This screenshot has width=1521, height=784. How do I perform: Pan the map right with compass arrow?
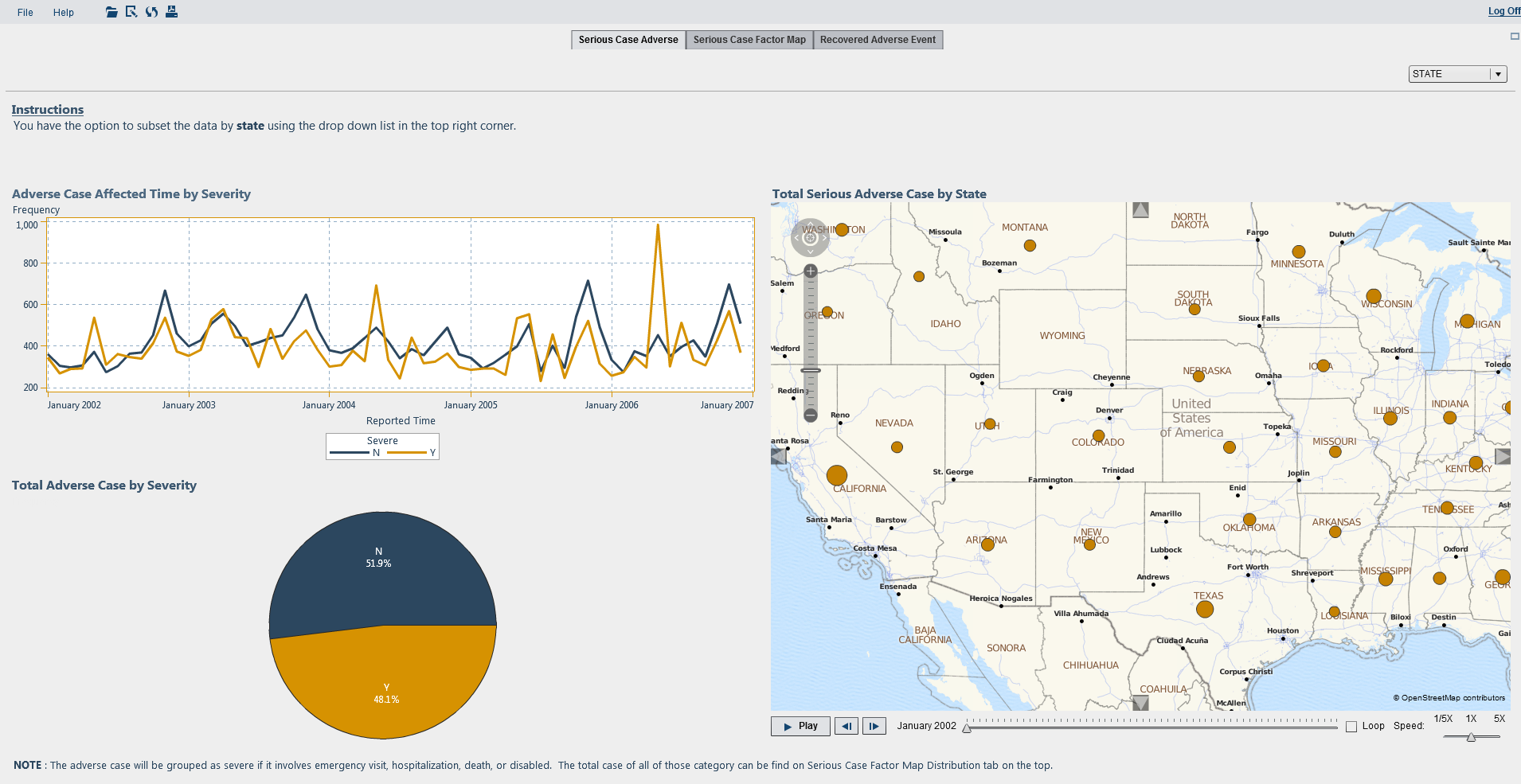824,238
